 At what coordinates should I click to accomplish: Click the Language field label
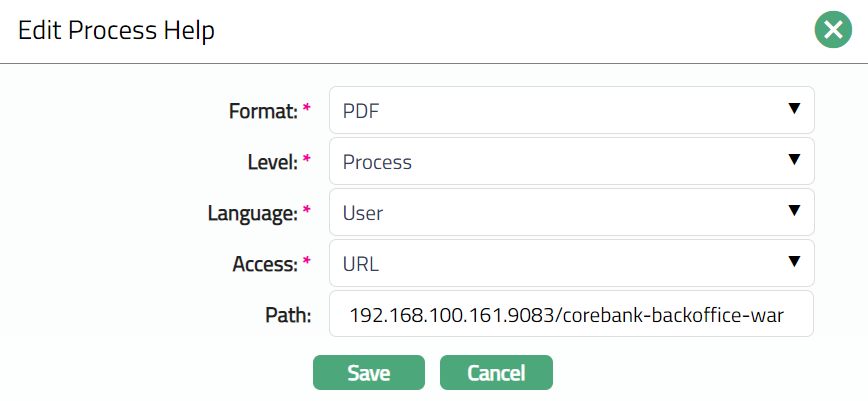(x=253, y=213)
